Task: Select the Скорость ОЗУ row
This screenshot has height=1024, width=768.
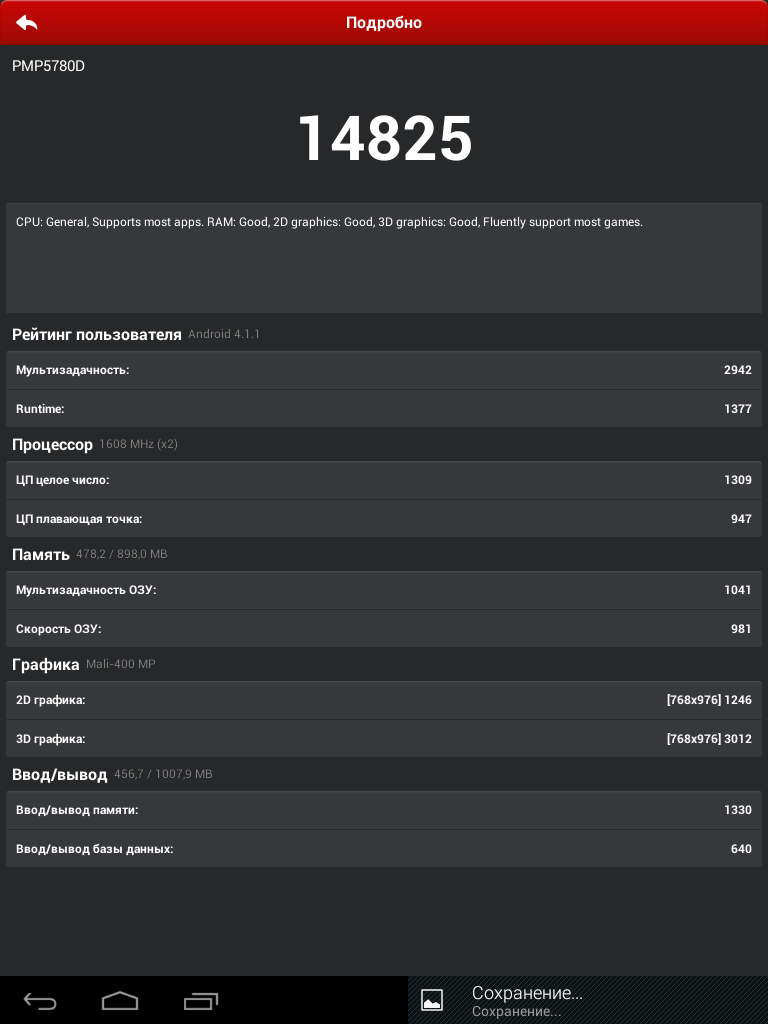Action: [x=384, y=629]
